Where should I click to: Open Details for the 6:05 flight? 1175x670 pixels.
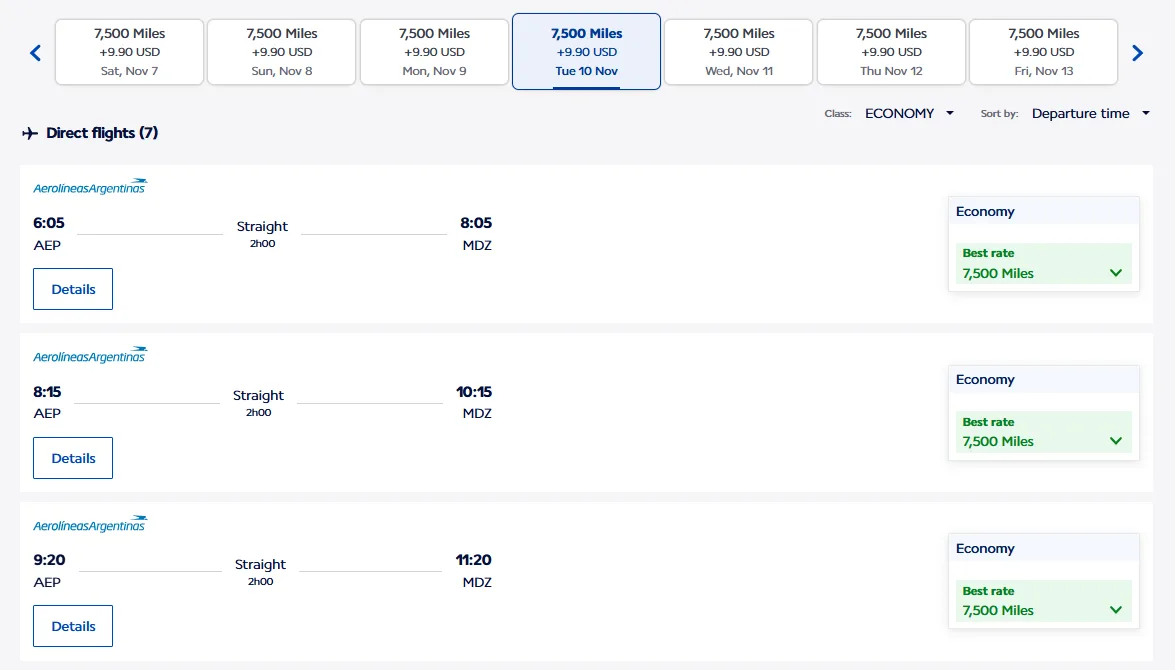coord(73,289)
